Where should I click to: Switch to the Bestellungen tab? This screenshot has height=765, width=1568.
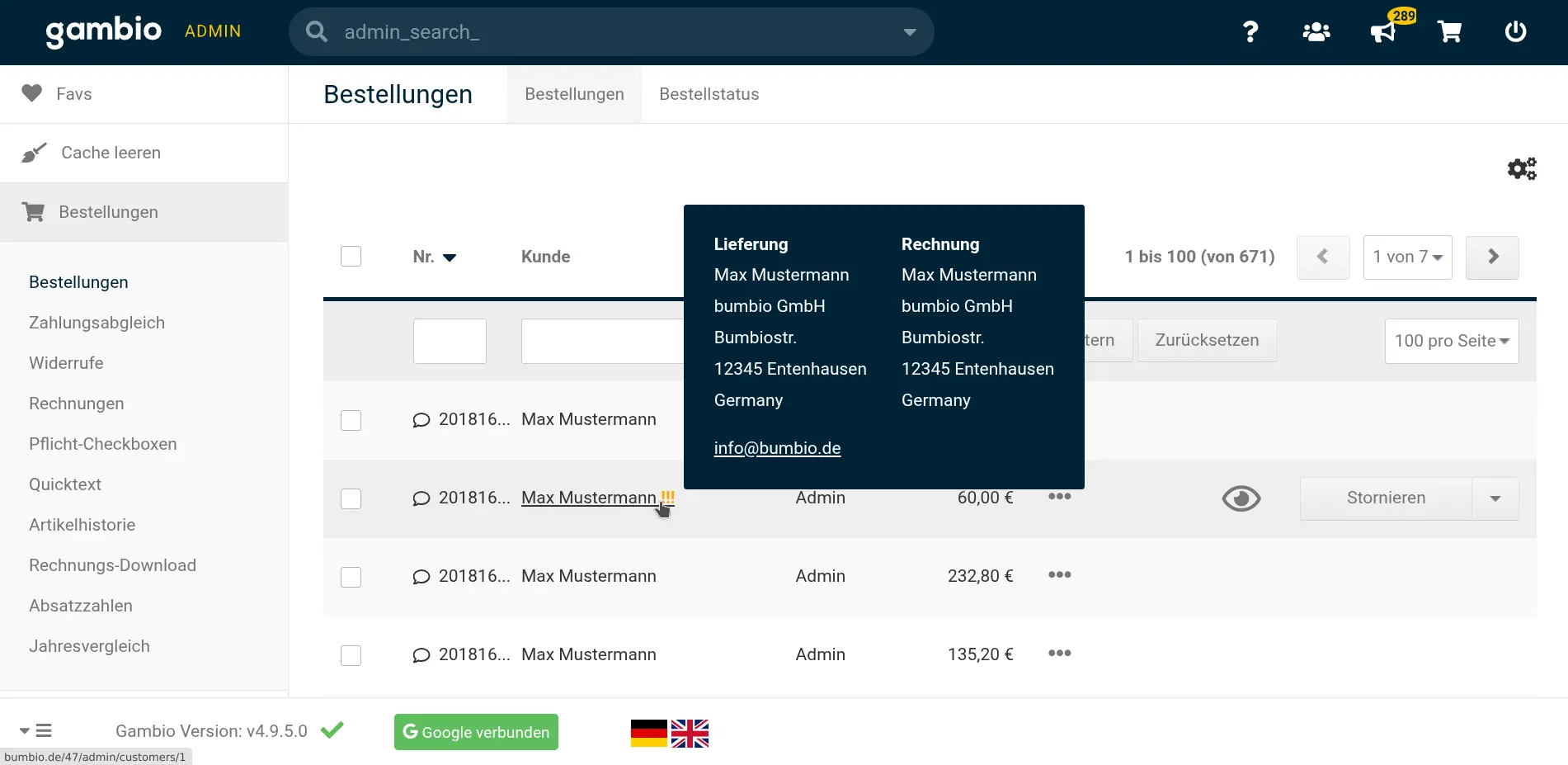pyautogui.click(x=574, y=94)
